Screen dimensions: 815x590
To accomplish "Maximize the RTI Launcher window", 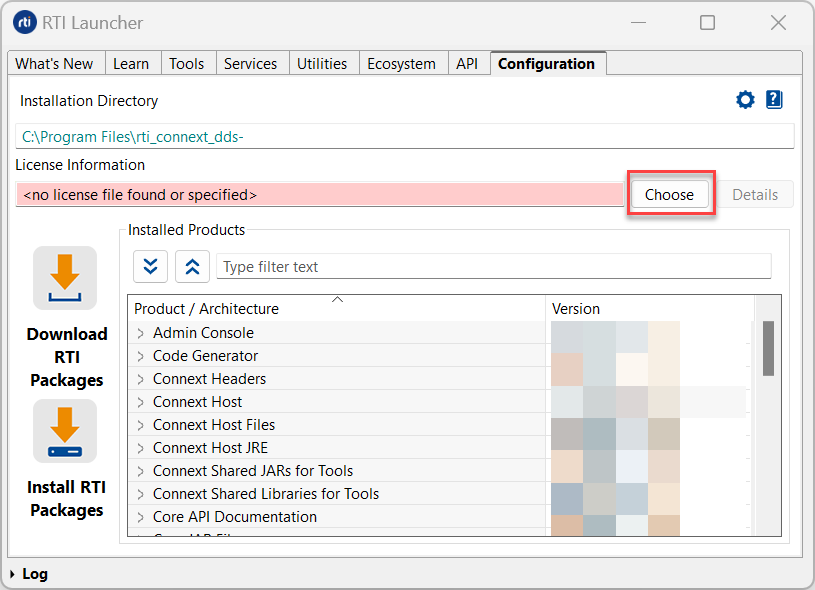I will pos(707,22).
